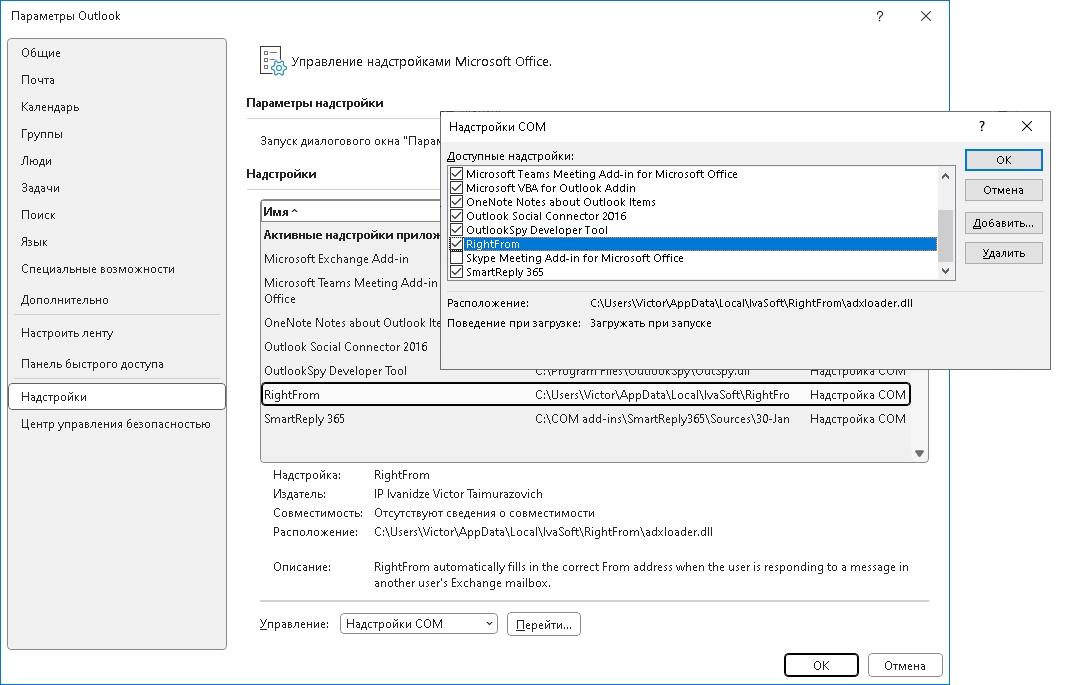Select 'OneNote Notes about Outlook' table row
This screenshot has width=1065, height=685.
[x=351, y=323]
